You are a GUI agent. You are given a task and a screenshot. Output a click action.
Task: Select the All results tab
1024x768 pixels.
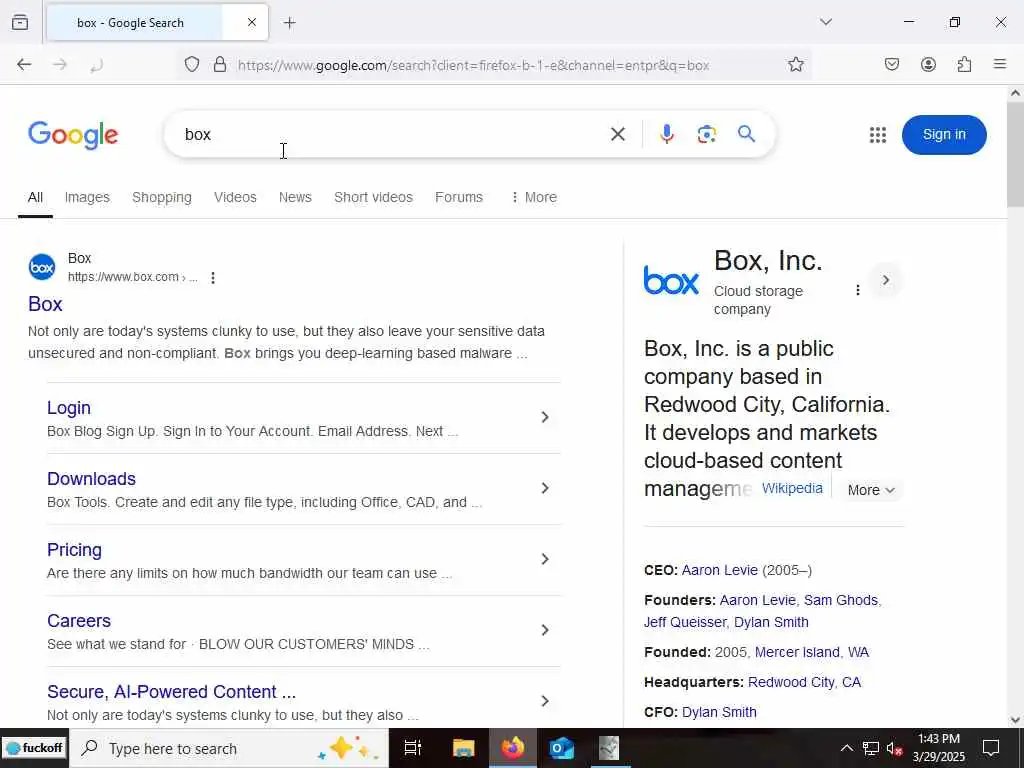[35, 197]
